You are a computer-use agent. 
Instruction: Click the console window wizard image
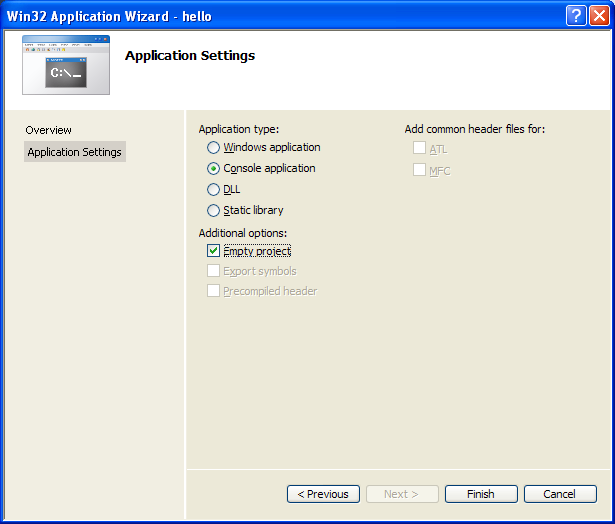[x=66, y=65]
